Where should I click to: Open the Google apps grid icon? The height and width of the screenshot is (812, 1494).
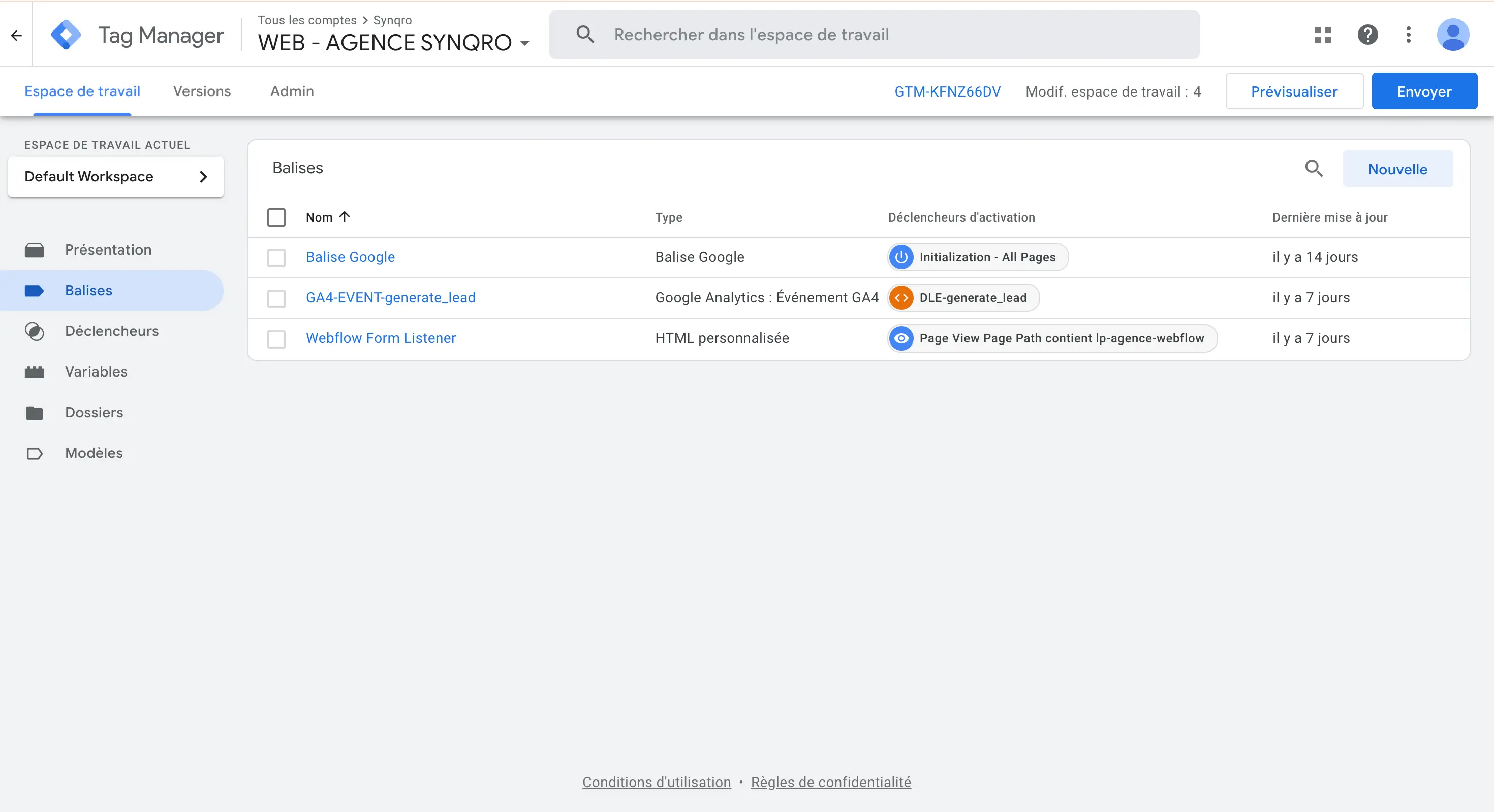tap(1323, 35)
